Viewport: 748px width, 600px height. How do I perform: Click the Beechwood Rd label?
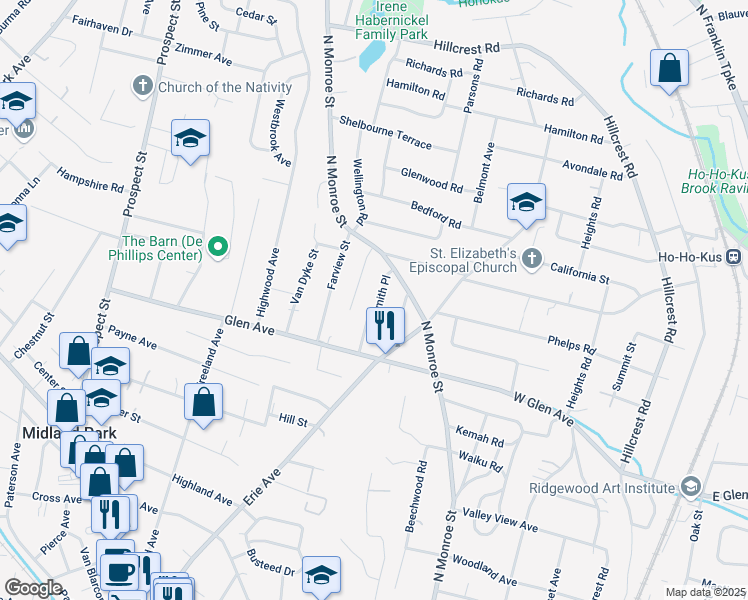[416, 496]
